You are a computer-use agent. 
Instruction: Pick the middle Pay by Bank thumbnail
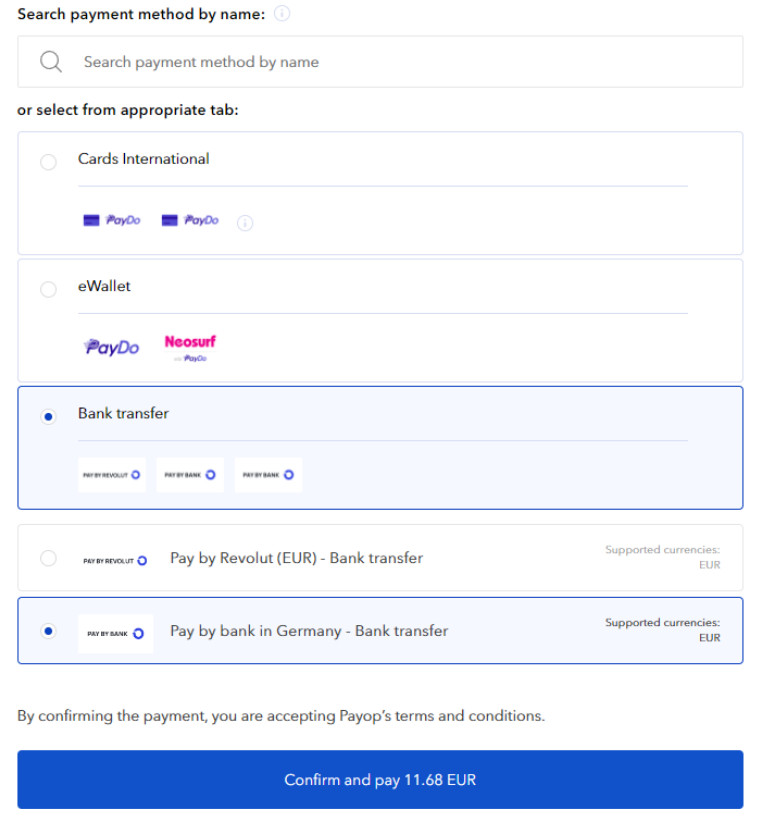(x=190, y=475)
